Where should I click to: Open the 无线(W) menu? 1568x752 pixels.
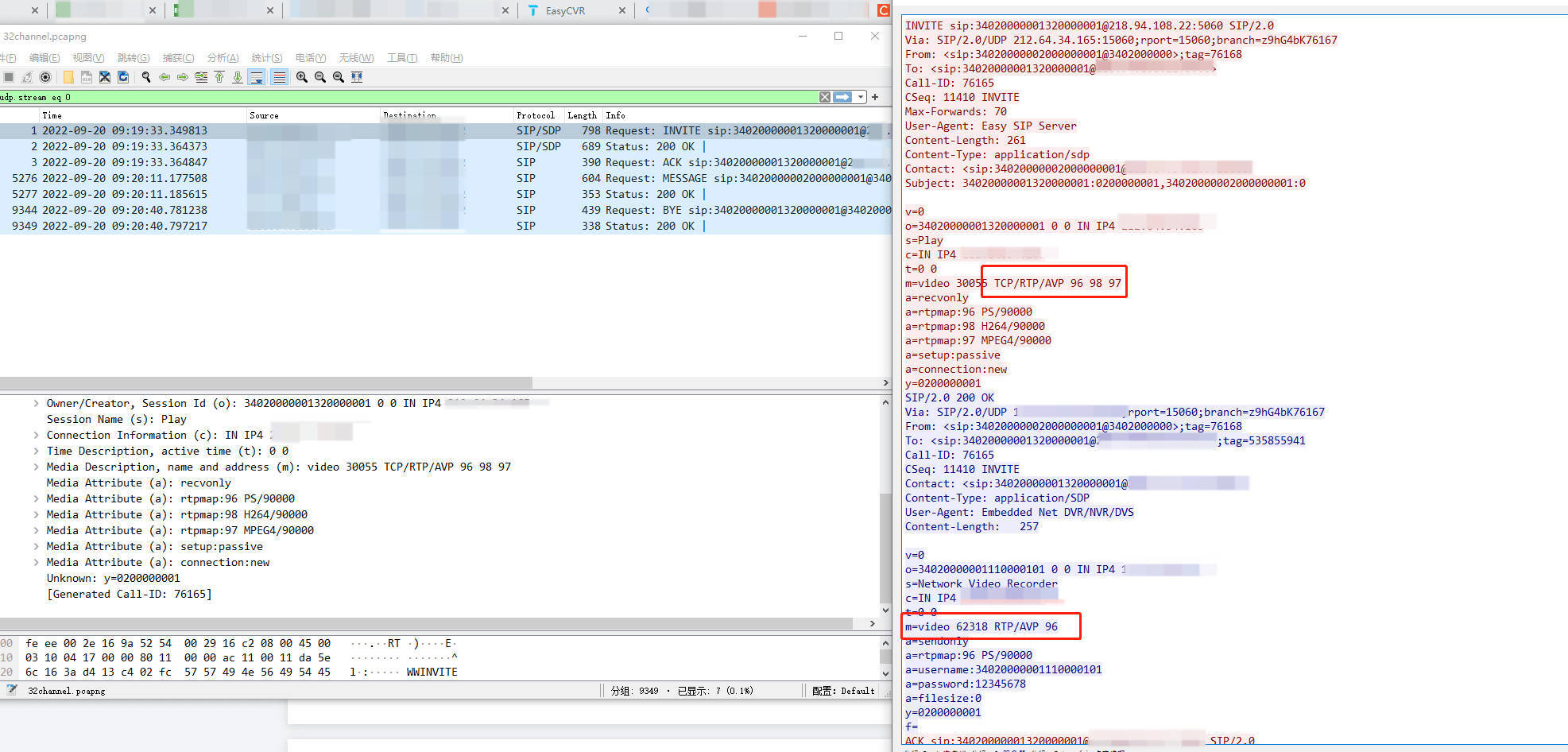[356, 58]
